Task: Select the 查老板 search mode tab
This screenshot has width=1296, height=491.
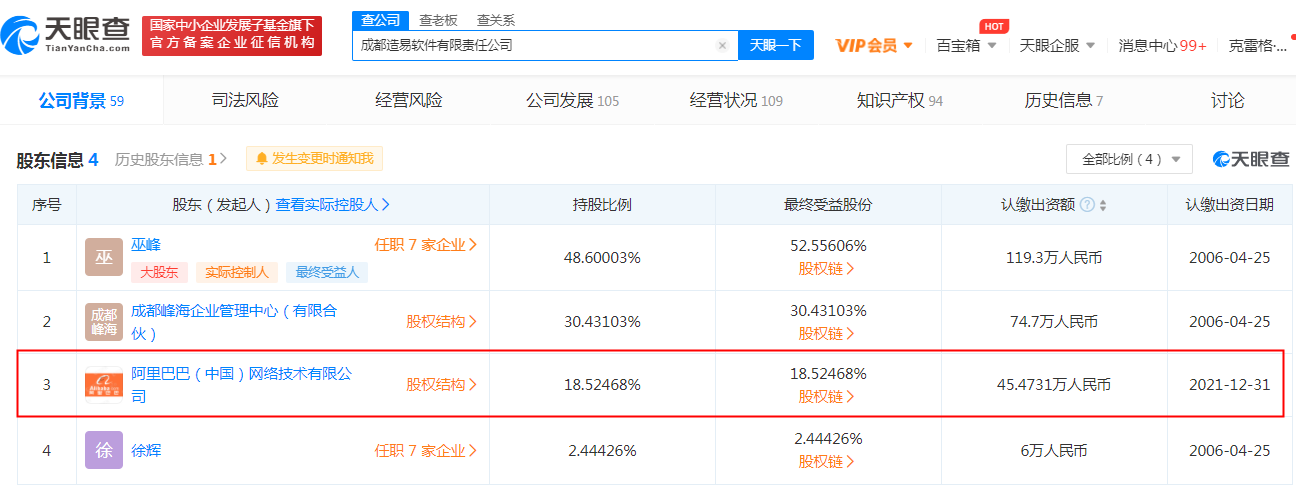Action: click(437, 20)
